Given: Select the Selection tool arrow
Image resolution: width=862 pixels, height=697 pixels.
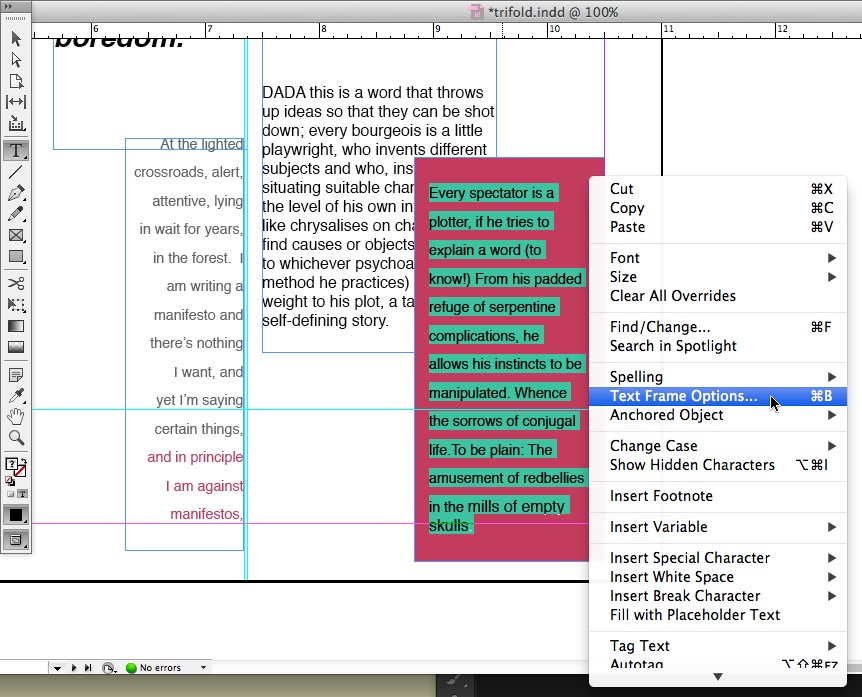Looking at the screenshot, I should (x=16, y=39).
